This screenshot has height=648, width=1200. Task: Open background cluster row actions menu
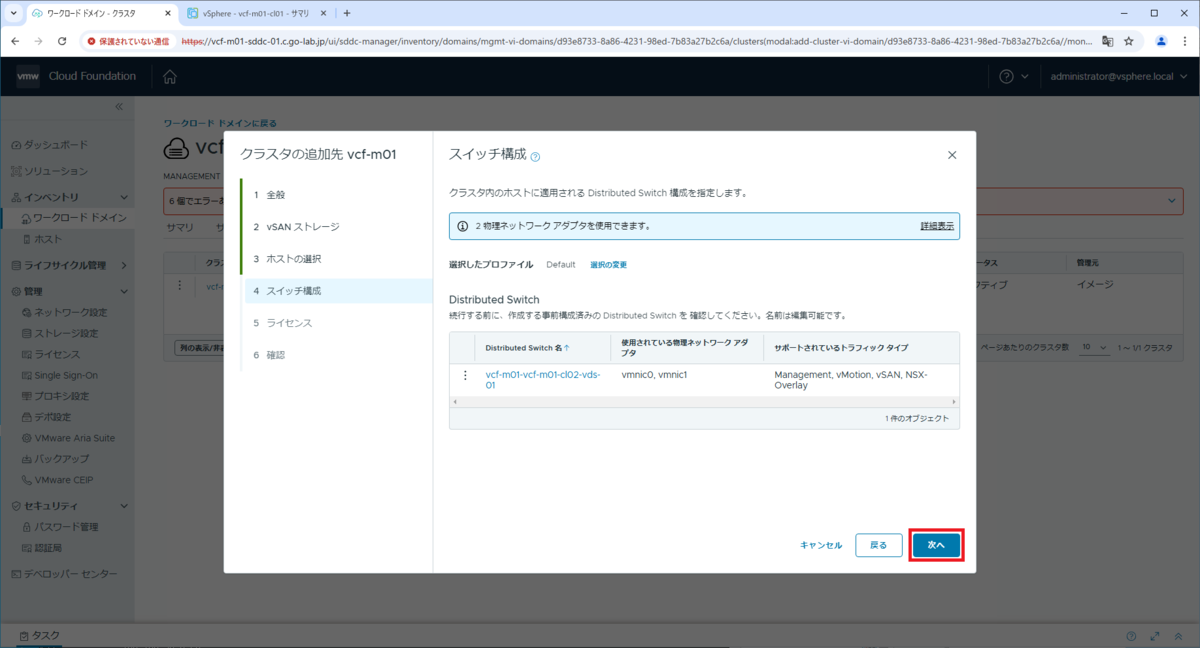pyautogui.click(x=180, y=285)
